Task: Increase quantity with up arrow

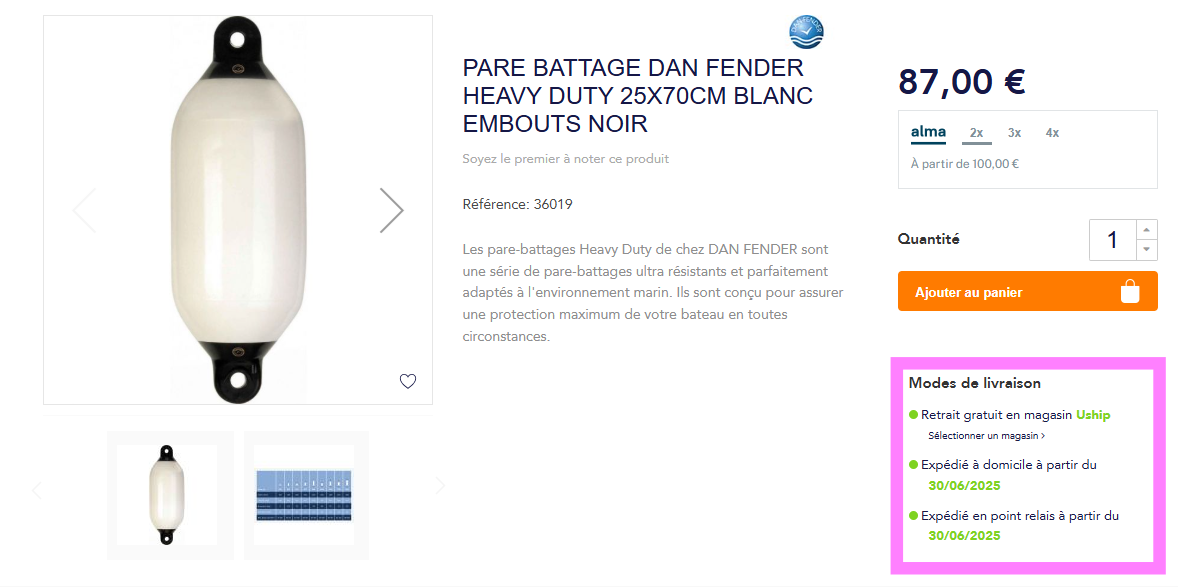Action: pos(1146,230)
